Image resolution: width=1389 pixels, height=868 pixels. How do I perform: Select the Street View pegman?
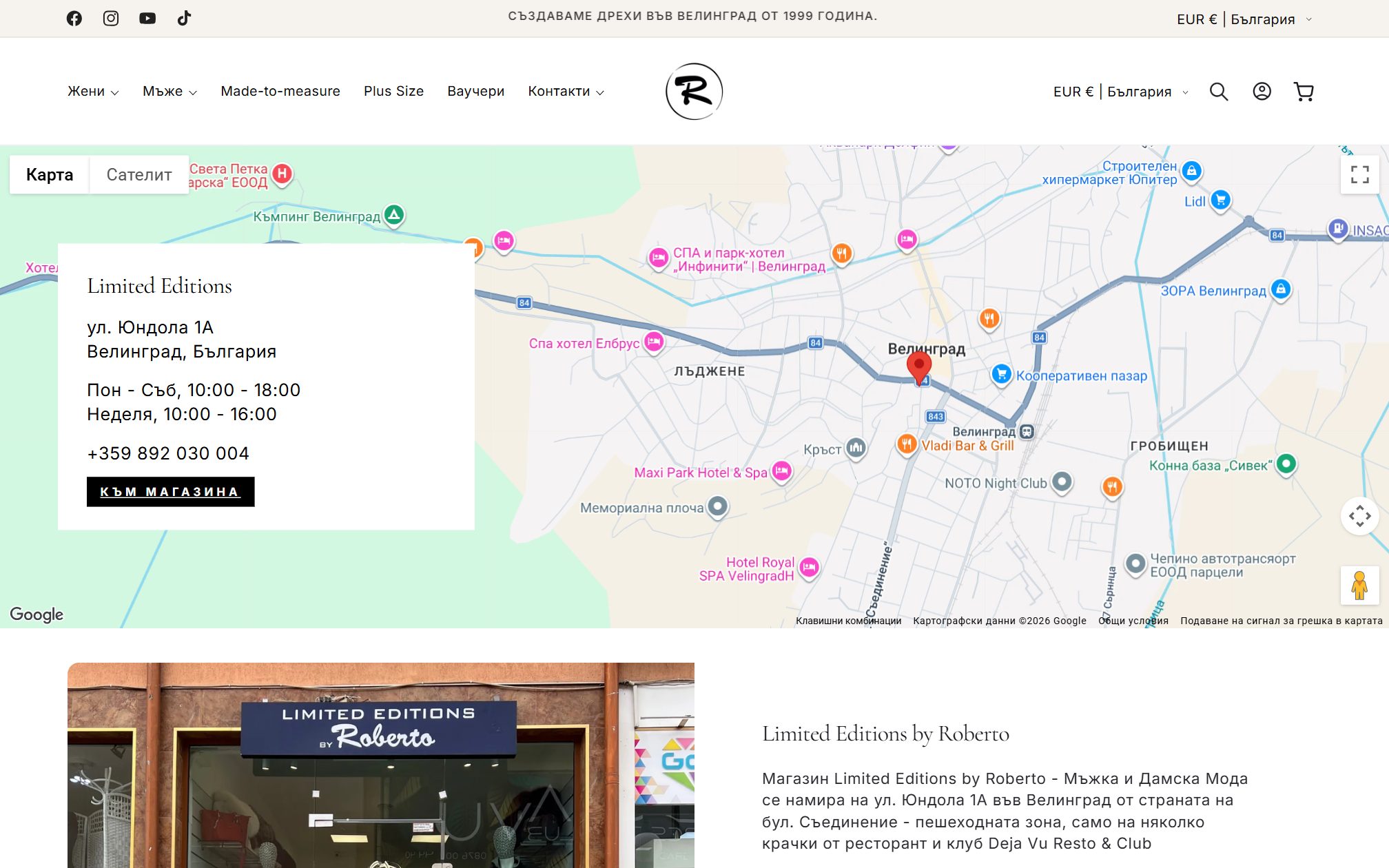click(1359, 586)
